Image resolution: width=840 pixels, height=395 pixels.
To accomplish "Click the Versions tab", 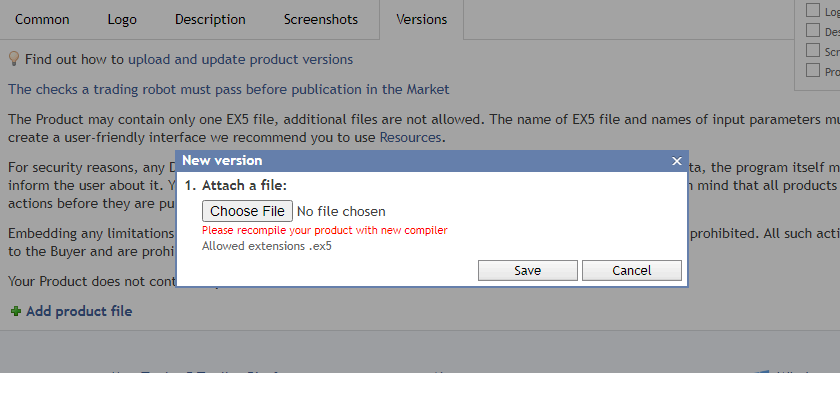I will (x=422, y=19).
